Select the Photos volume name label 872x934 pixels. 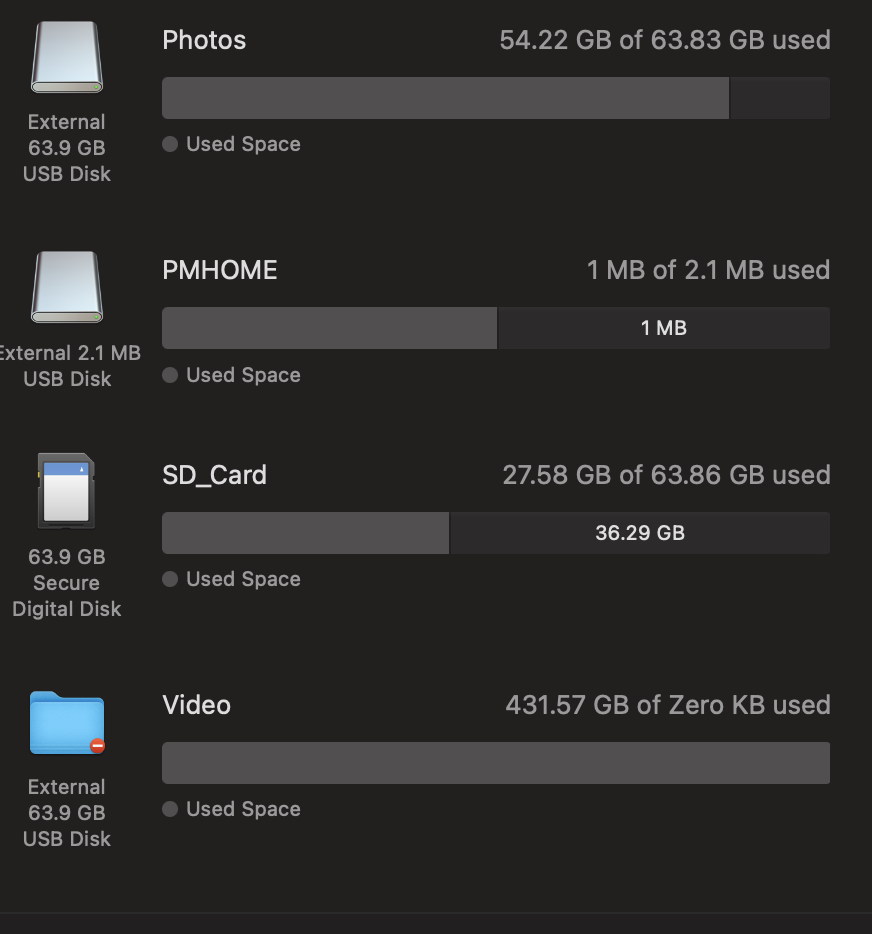click(204, 41)
